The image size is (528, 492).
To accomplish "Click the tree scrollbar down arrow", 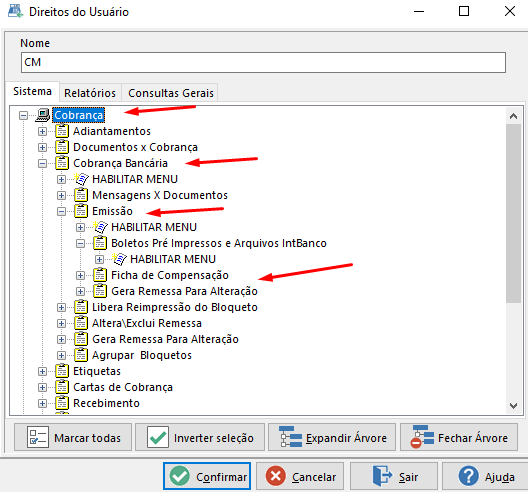I will point(513,405).
